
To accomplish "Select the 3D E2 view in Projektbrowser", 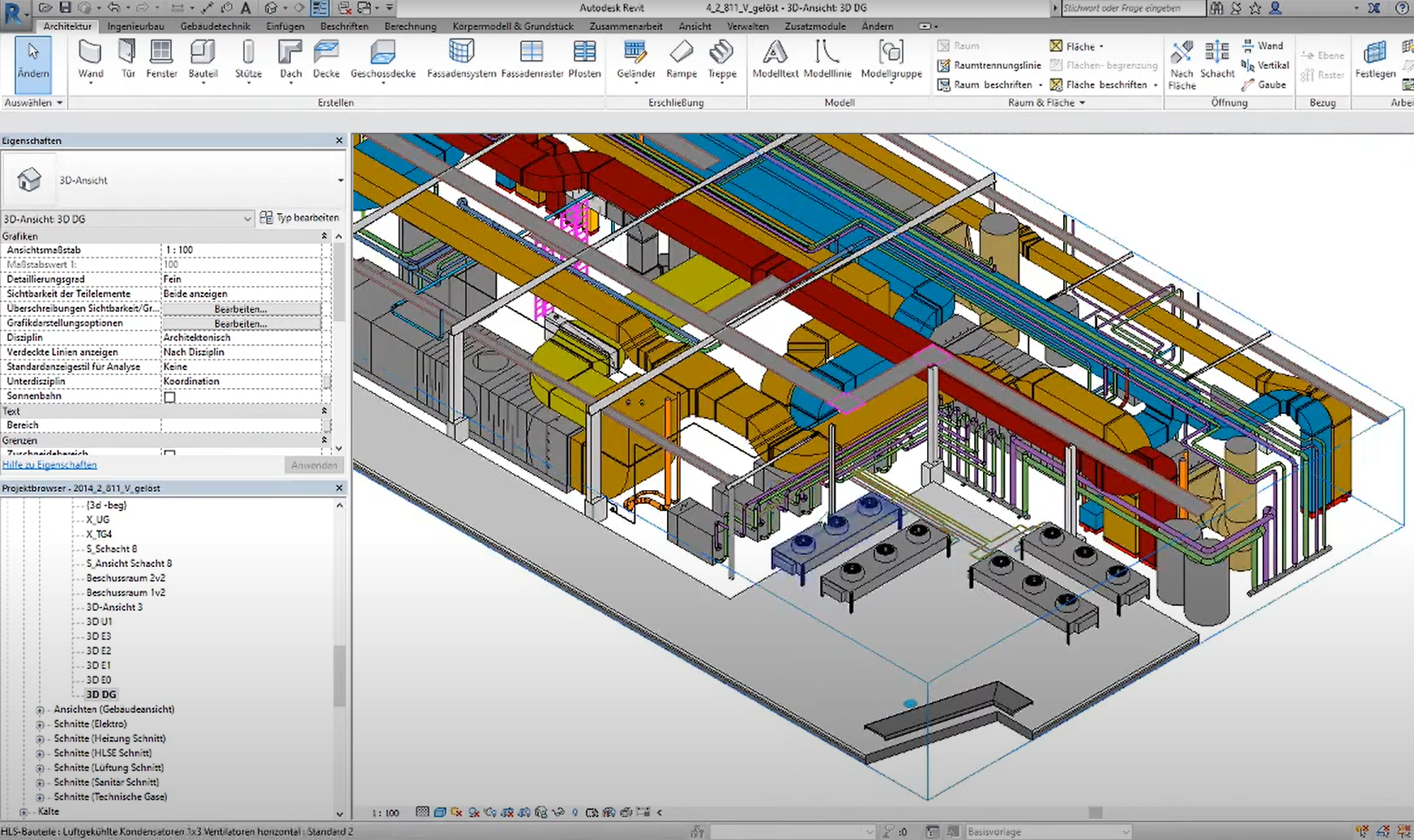I will tap(99, 651).
